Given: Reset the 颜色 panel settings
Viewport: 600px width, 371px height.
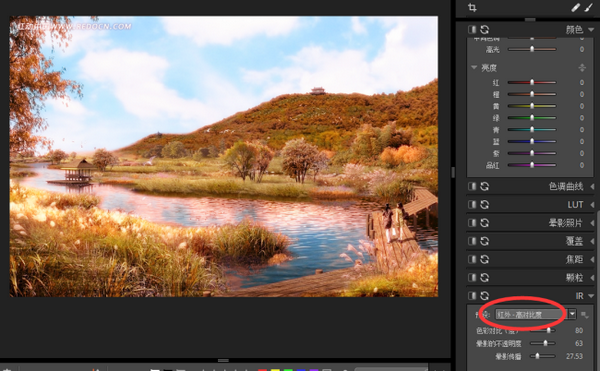Looking at the screenshot, I should (x=484, y=29).
